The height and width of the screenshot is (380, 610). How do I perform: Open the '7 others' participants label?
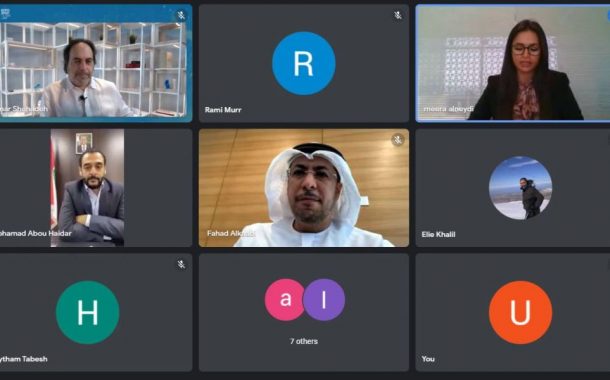[303, 341]
